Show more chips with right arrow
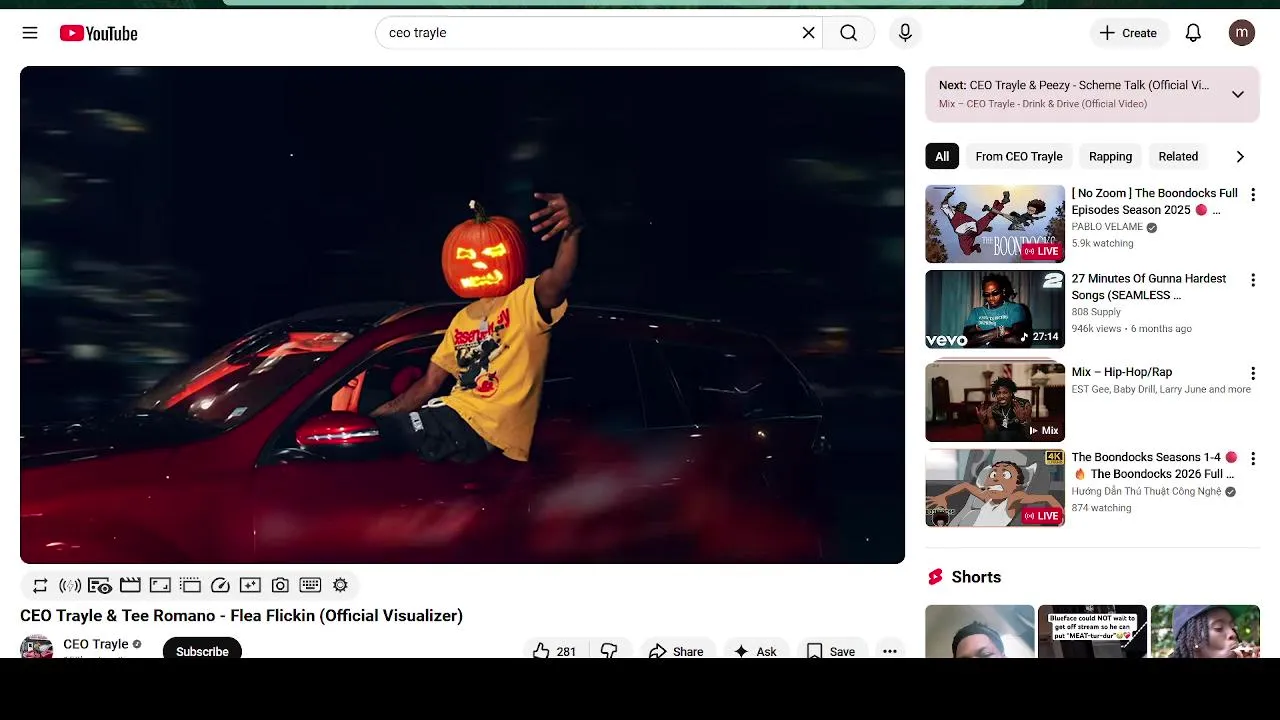The height and width of the screenshot is (720, 1280). pos(1240,156)
